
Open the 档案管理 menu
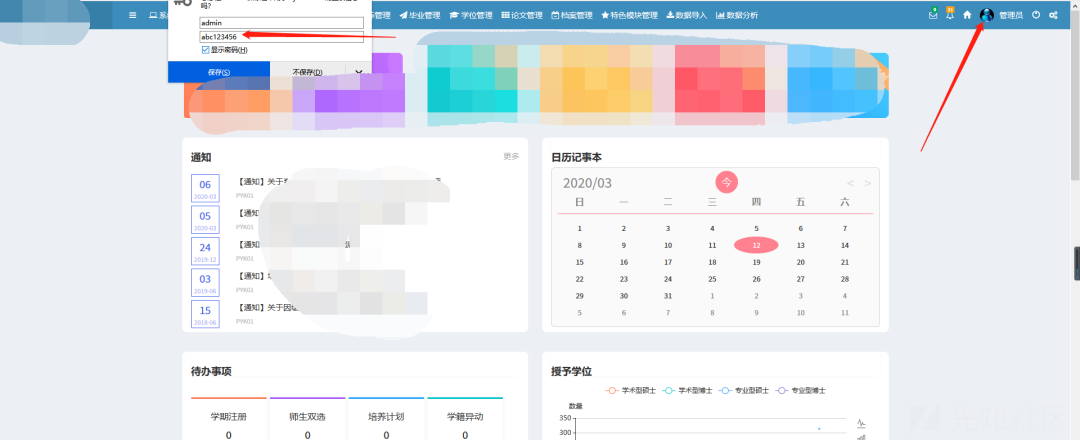click(x=571, y=15)
